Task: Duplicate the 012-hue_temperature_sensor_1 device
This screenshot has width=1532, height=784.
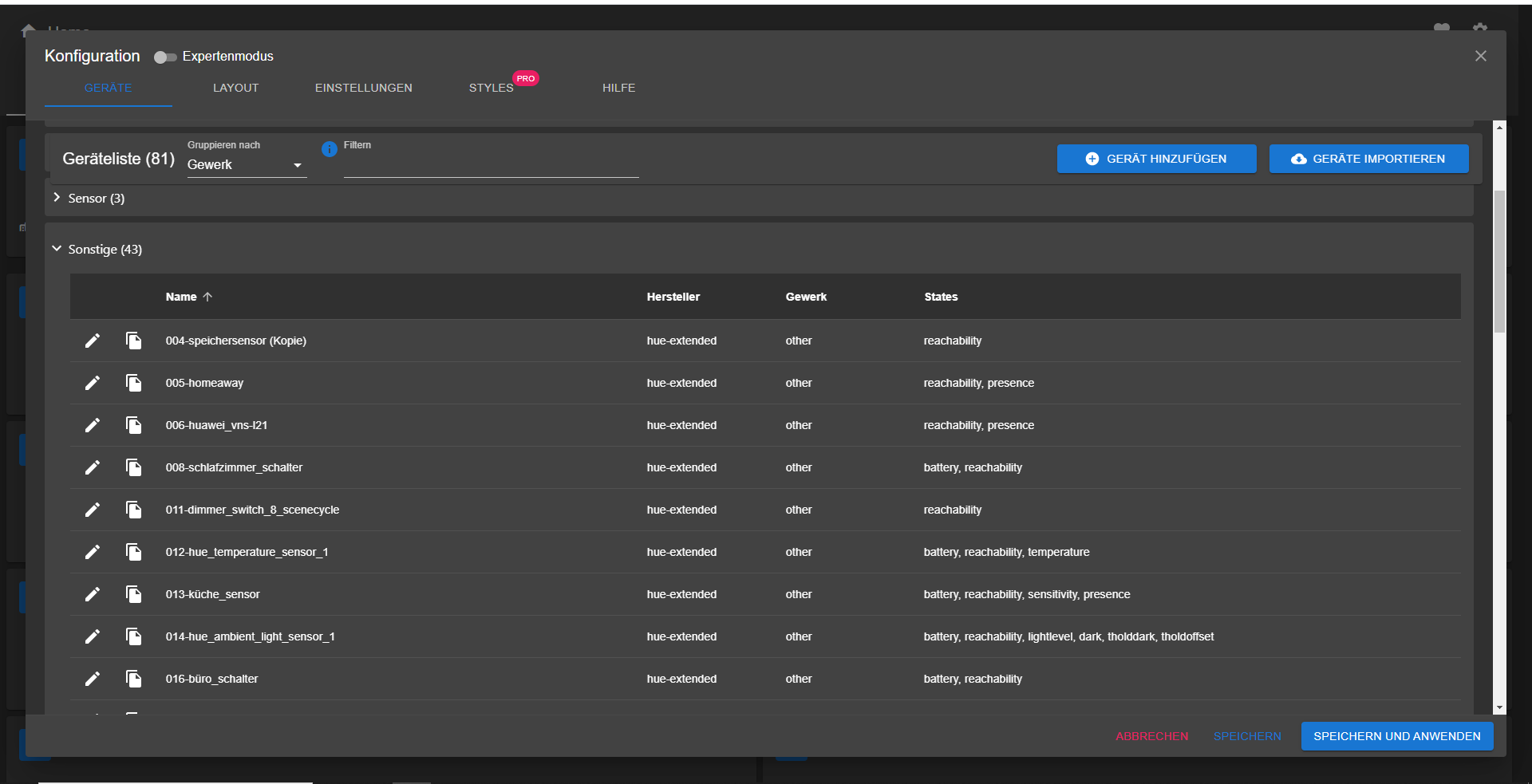Action: tap(133, 552)
